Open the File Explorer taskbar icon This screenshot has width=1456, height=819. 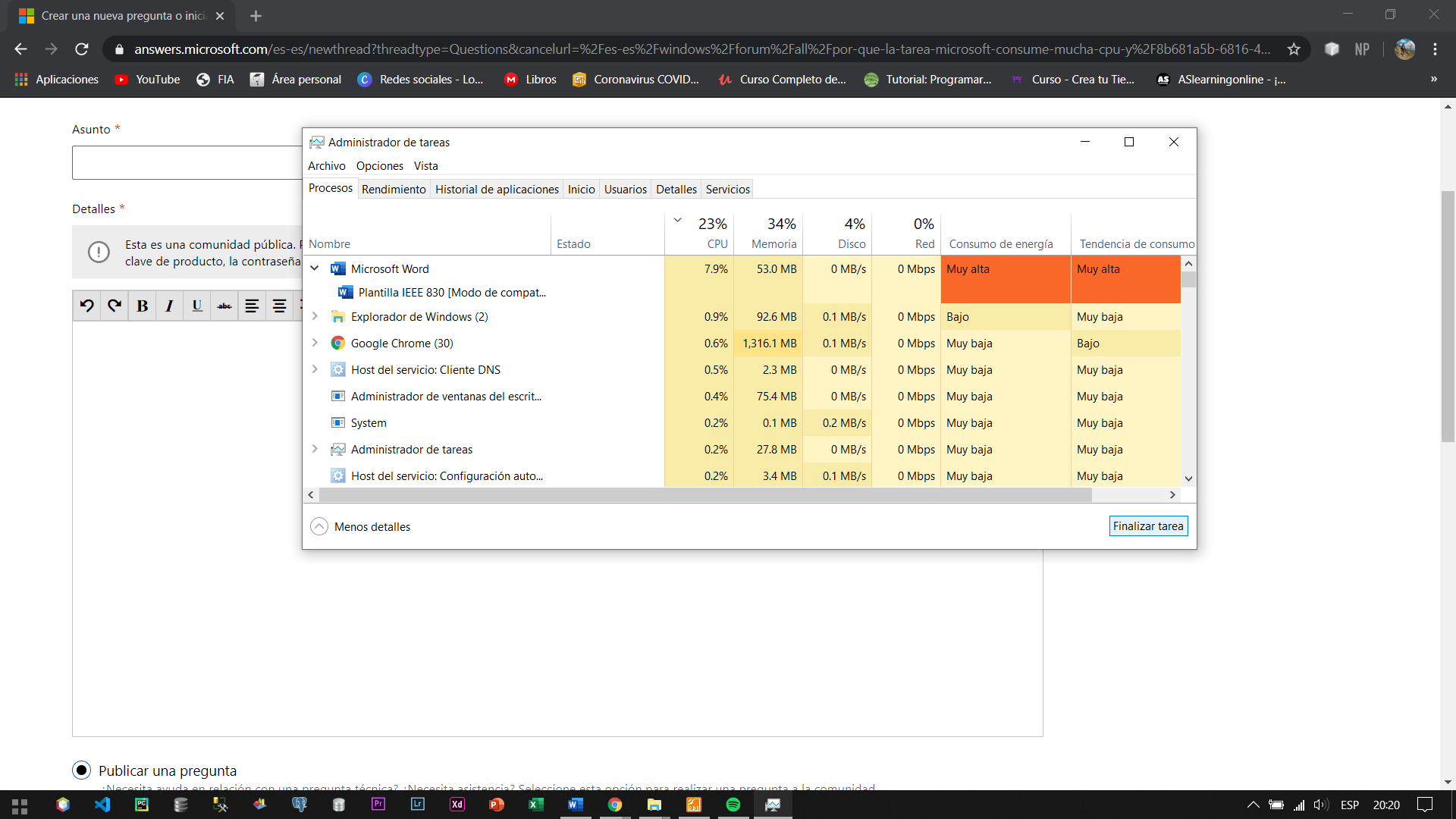[654, 805]
